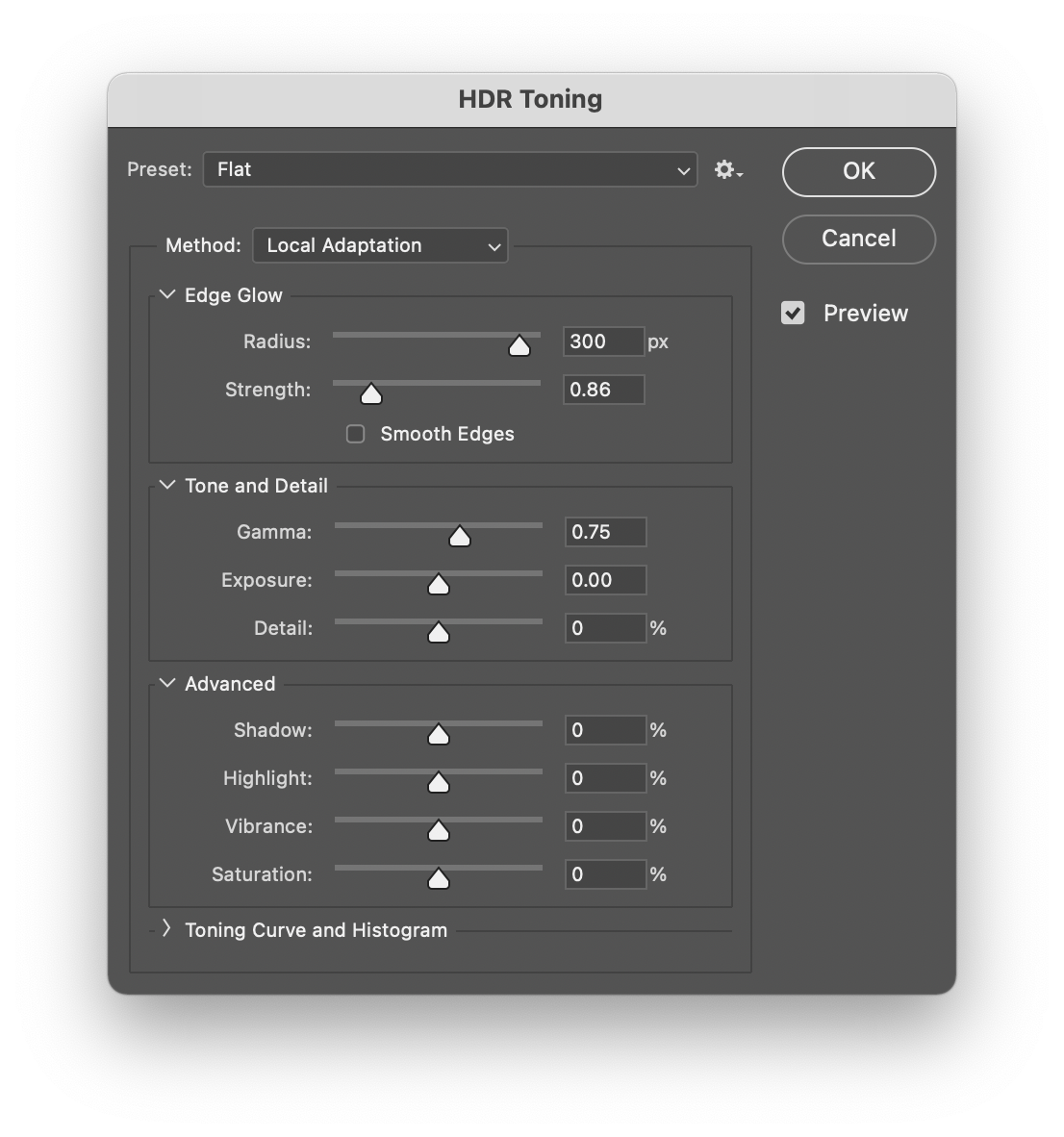
Task: Confirm the HDR Toning dialog with OK
Action: (x=859, y=172)
